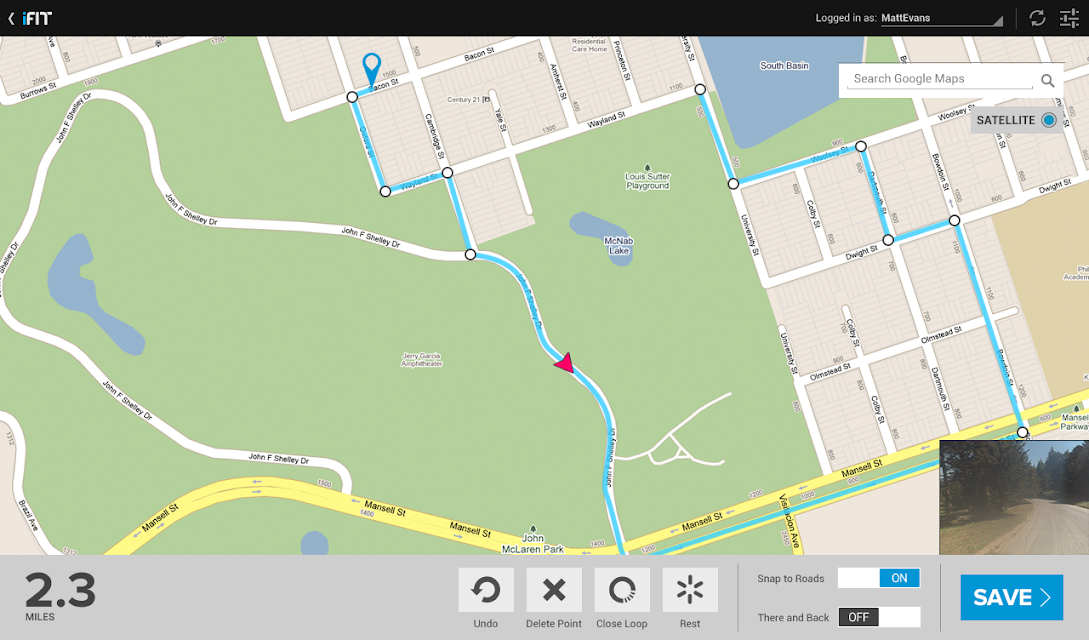Click in the Search Google Maps field
1089x640 pixels.
tap(942, 79)
